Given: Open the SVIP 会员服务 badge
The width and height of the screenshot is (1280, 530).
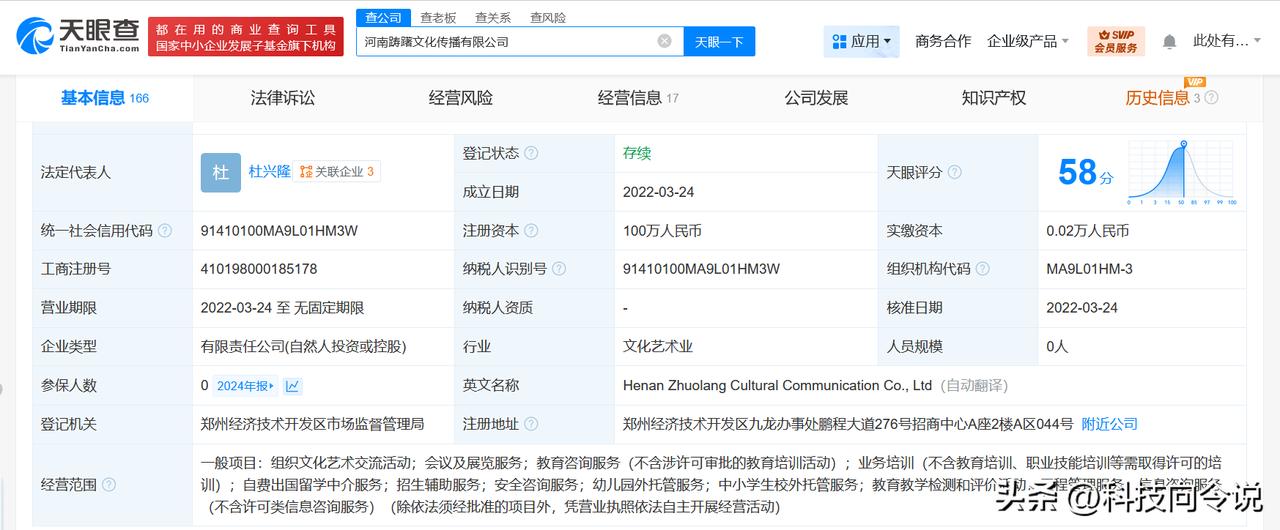Looking at the screenshot, I should tap(1116, 41).
